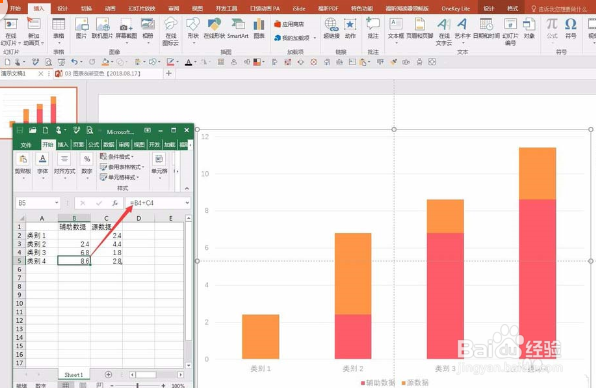Click the 源数据 legend entry
The height and width of the screenshot is (388, 596).
point(415,383)
